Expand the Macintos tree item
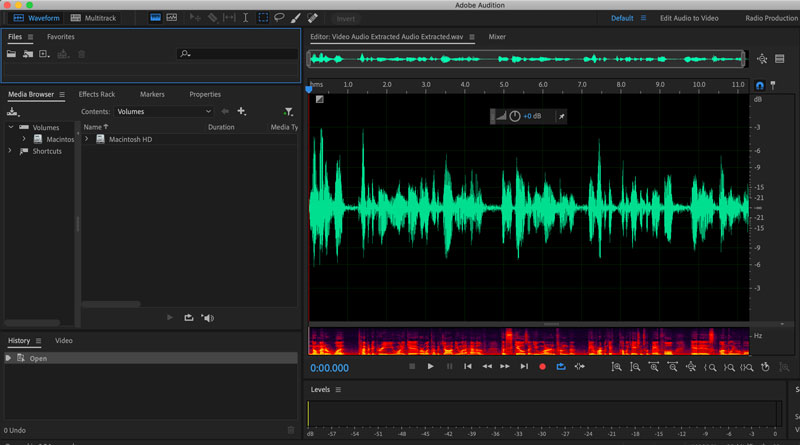Screen dimensions: 800x445 pos(23,139)
